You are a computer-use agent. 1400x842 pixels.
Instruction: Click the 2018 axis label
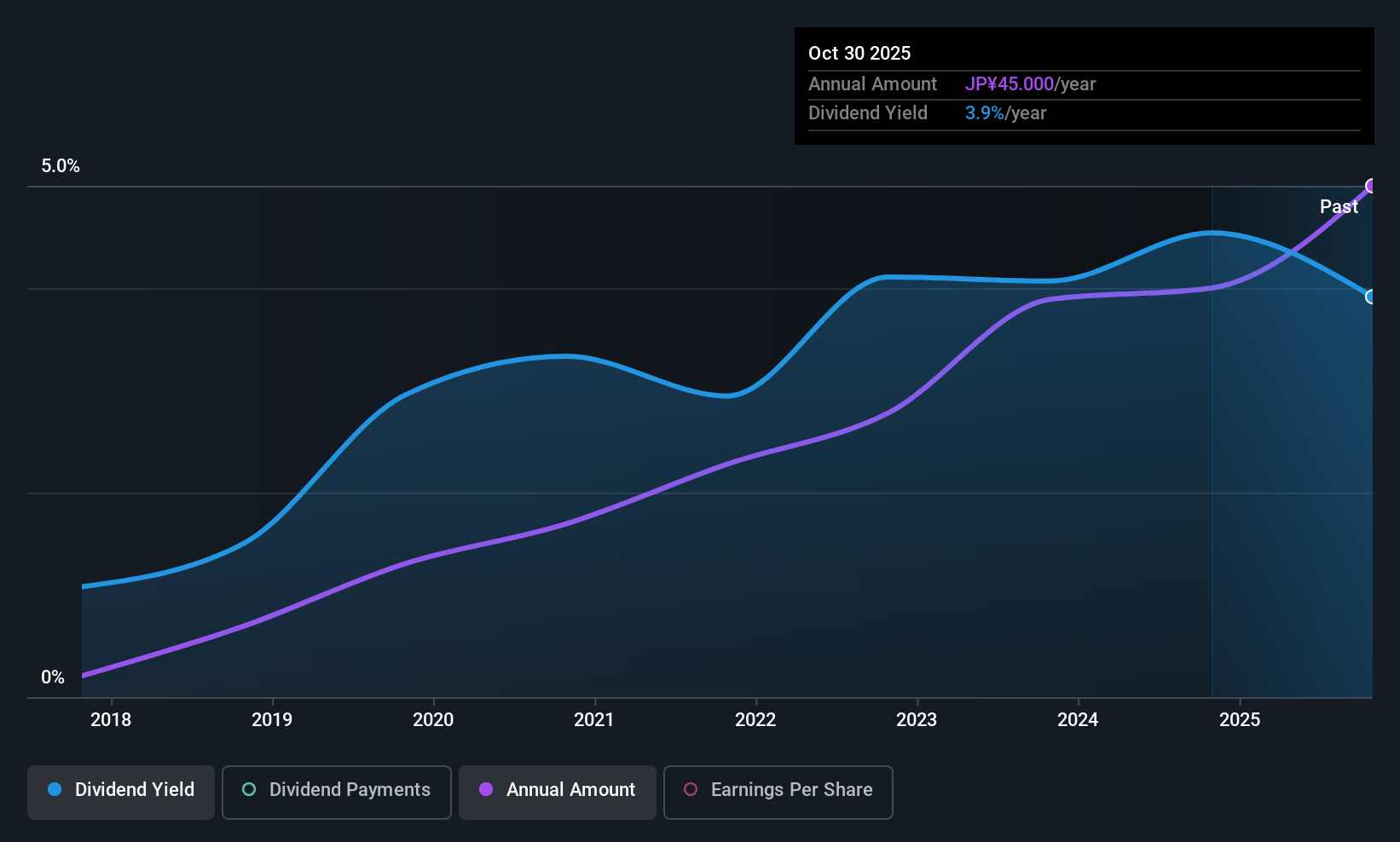coord(109,720)
